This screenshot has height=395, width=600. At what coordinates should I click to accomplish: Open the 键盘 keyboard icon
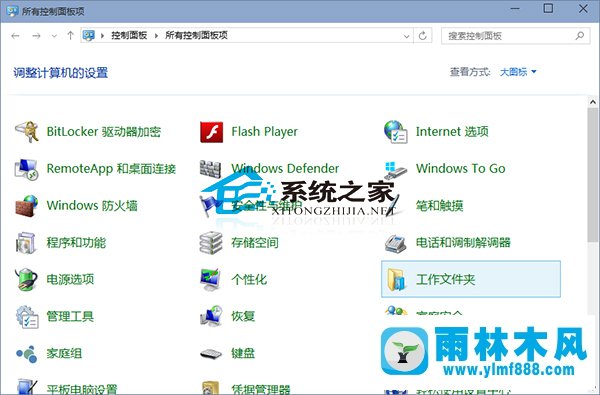click(x=211, y=354)
